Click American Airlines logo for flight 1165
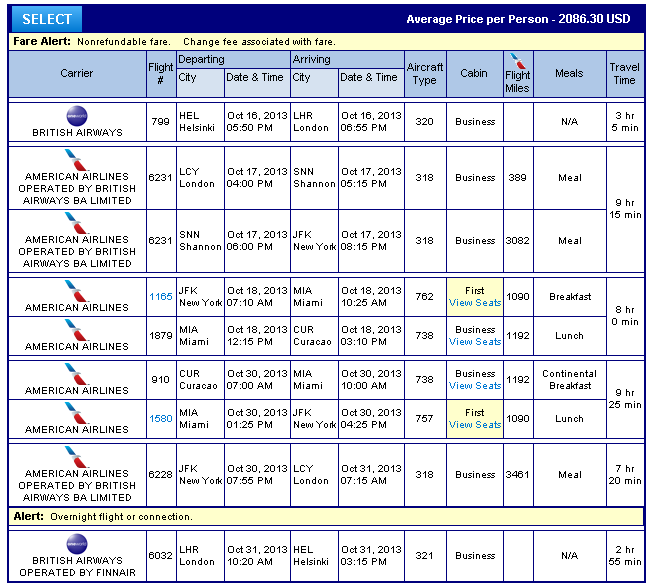 click(x=77, y=289)
